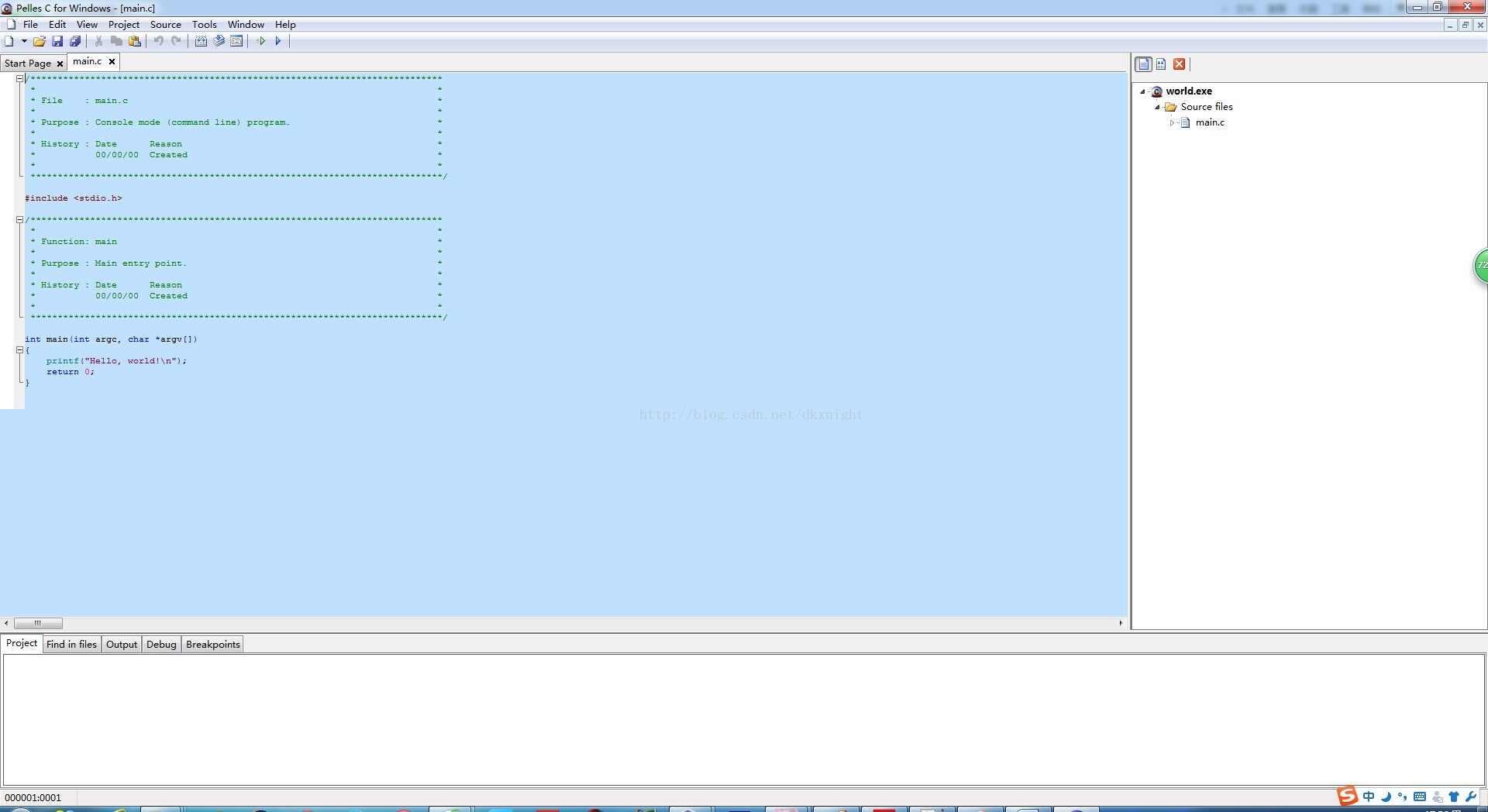Open the File menu

click(30, 25)
